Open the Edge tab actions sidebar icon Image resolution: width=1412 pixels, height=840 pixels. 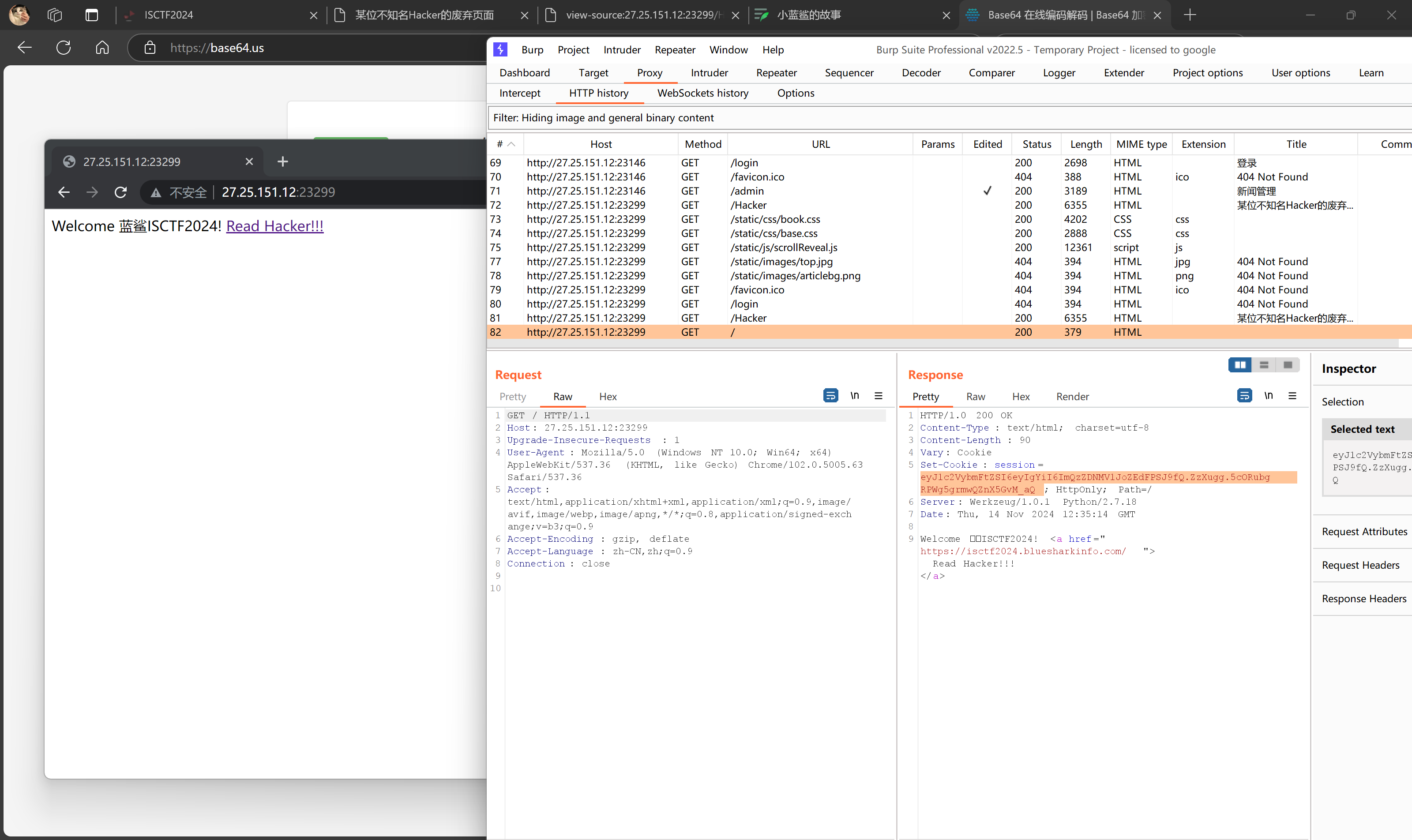click(x=91, y=15)
